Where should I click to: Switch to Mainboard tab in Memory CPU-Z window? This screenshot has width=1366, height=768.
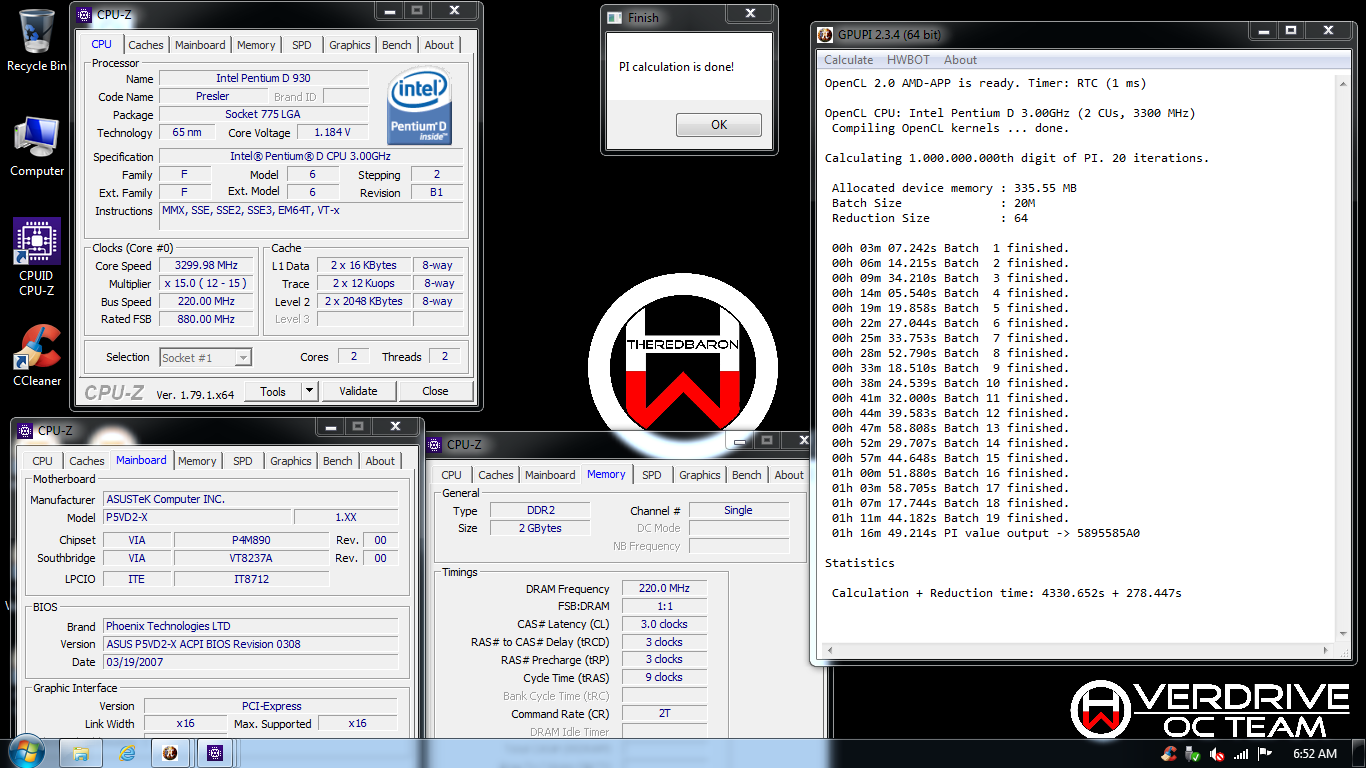[x=550, y=475]
